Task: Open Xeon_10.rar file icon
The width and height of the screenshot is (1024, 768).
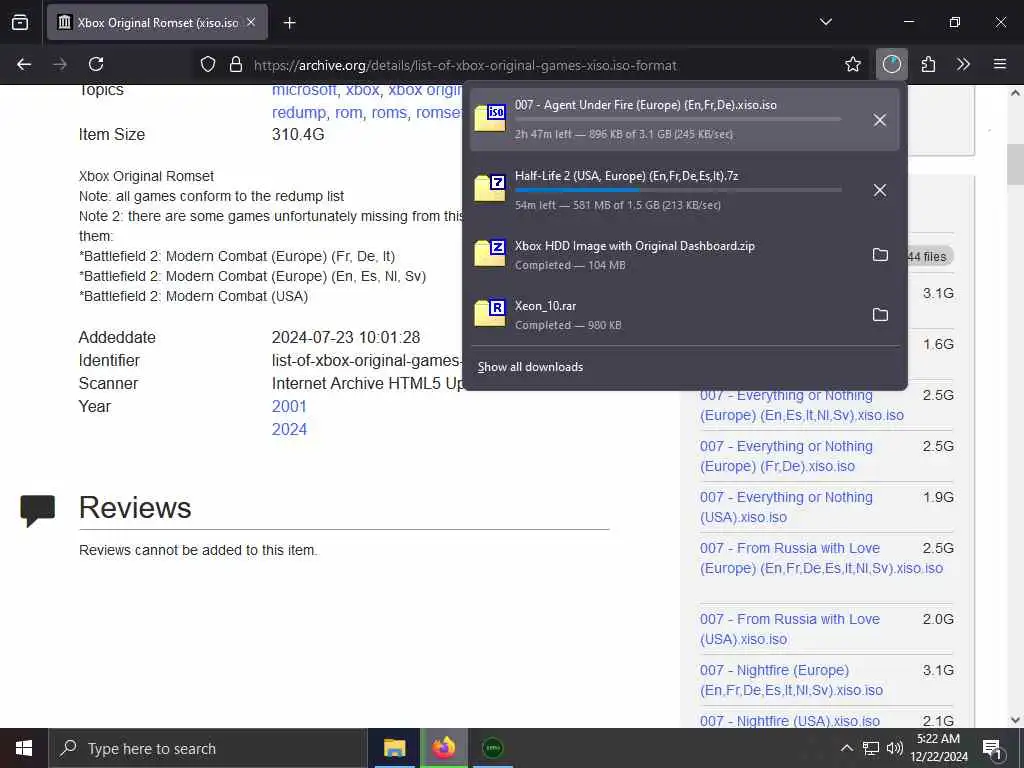Action: coord(490,313)
